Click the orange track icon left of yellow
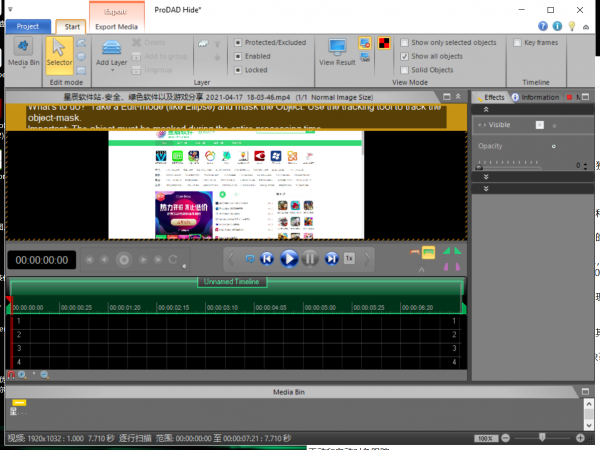Image resolution: width=600 pixels, height=450 pixels. tap(414, 252)
